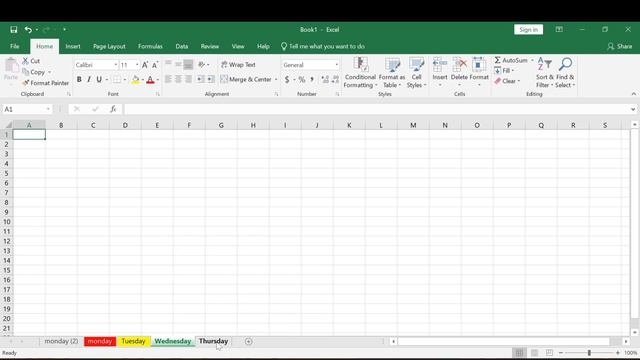Screen dimensions: 640x360
Task: Open the File tab
Action: pos(15,47)
